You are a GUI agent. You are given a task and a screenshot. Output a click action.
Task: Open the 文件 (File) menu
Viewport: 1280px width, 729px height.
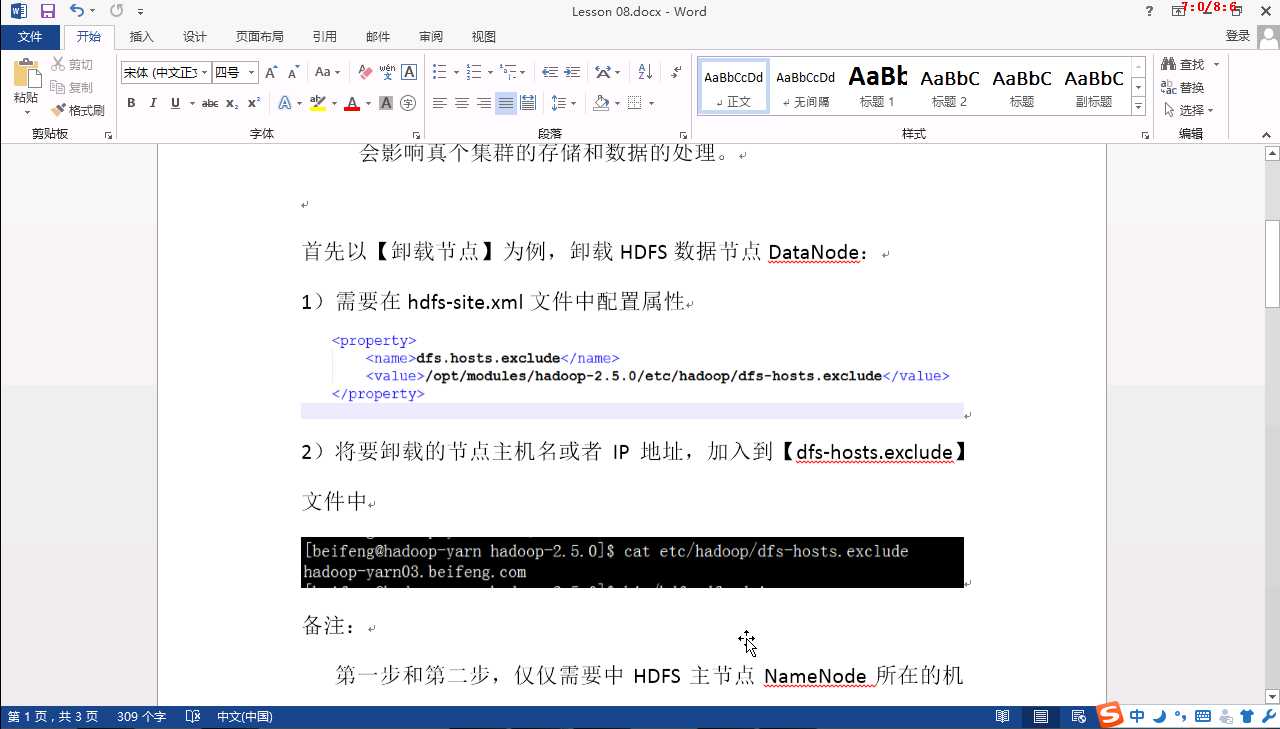click(30, 37)
